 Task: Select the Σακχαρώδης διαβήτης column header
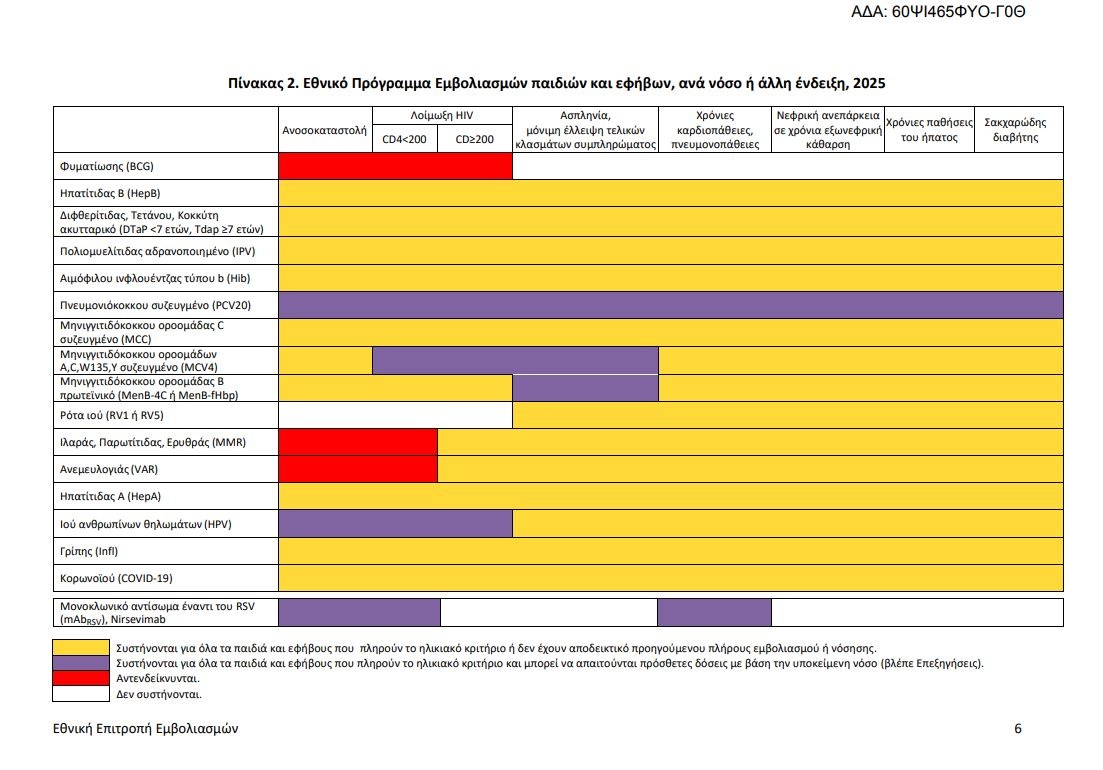tap(1017, 130)
